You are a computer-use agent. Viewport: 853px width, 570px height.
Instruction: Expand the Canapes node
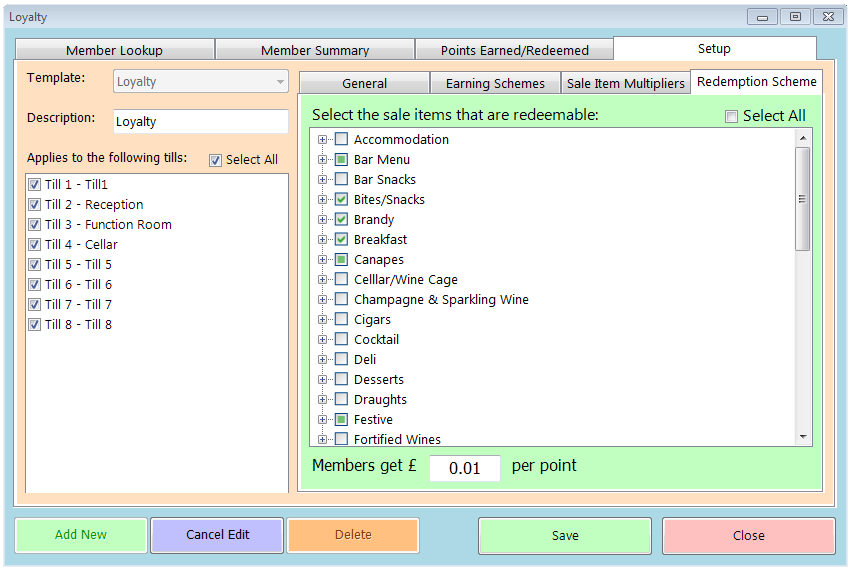click(x=323, y=260)
